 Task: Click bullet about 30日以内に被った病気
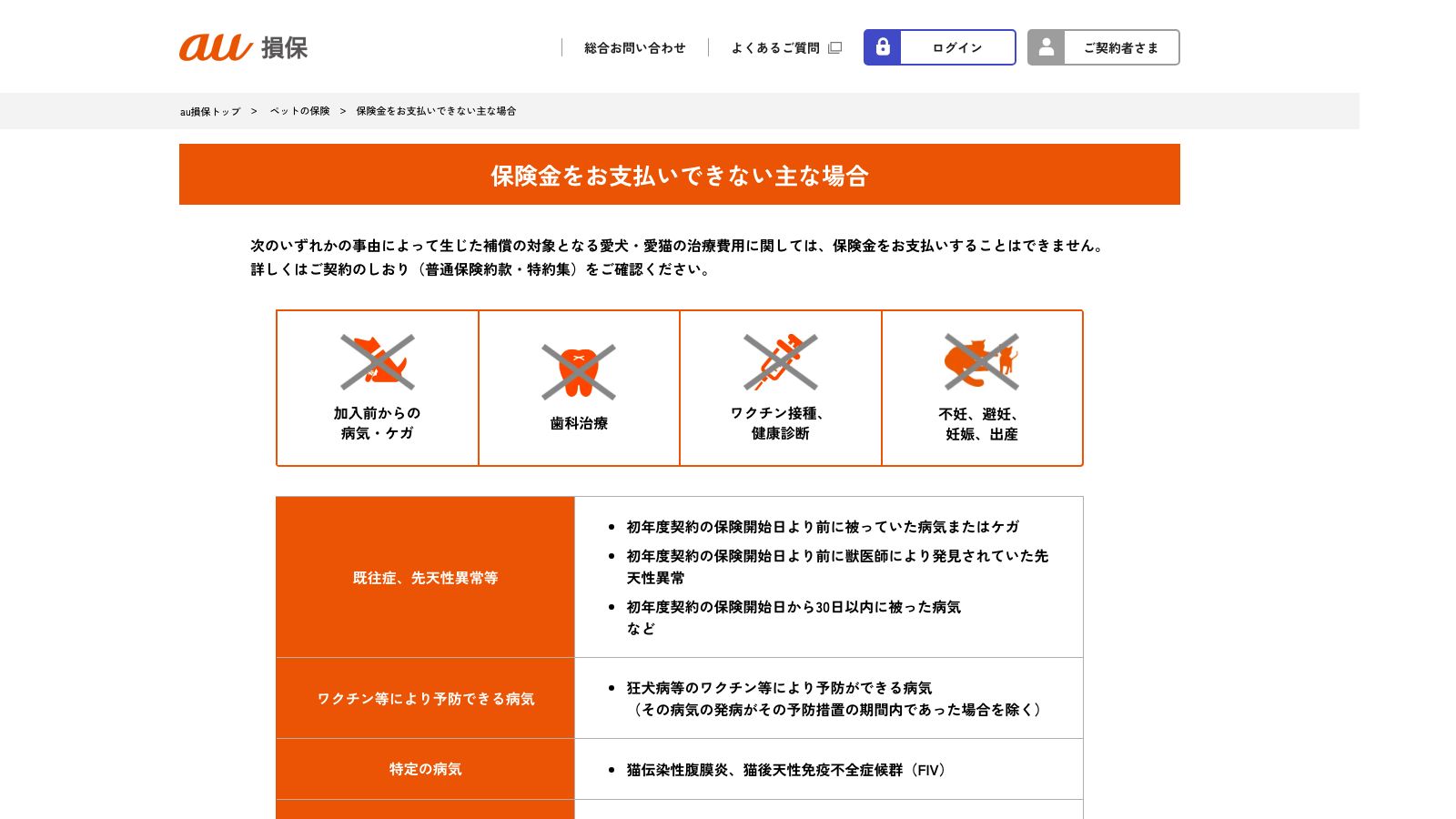coord(794,607)
